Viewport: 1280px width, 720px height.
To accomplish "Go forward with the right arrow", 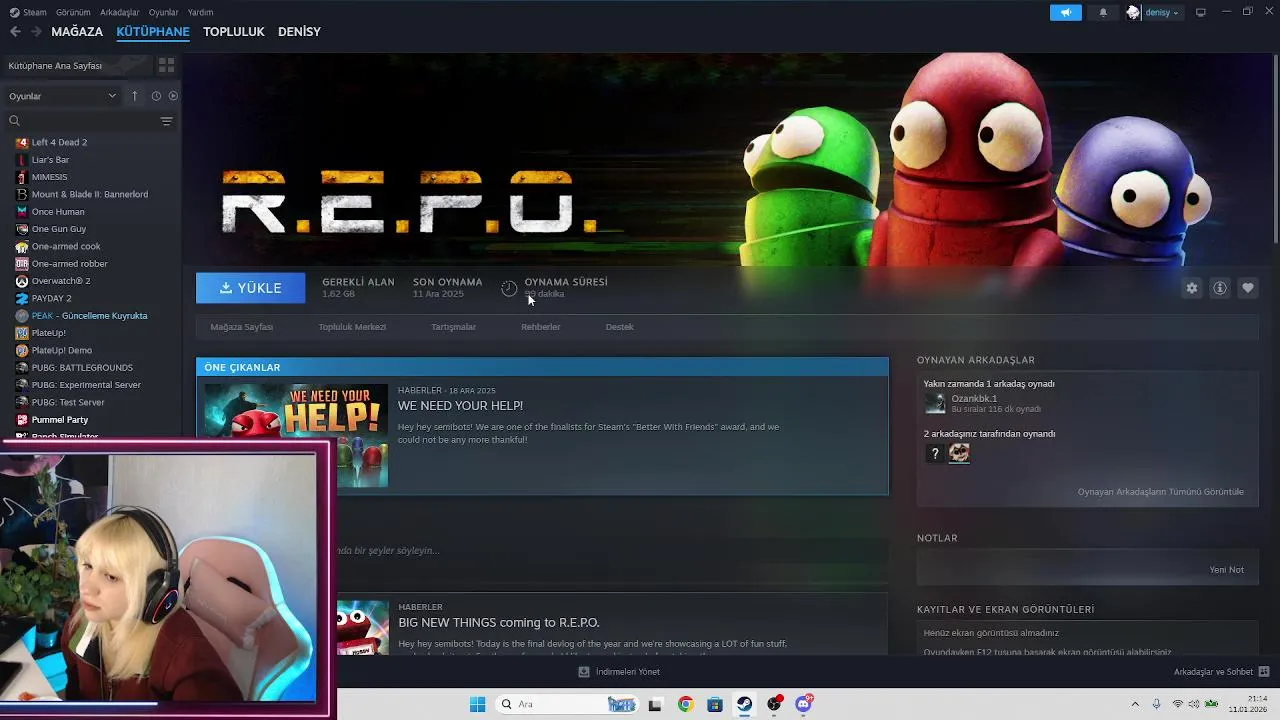I will point(36,32).
